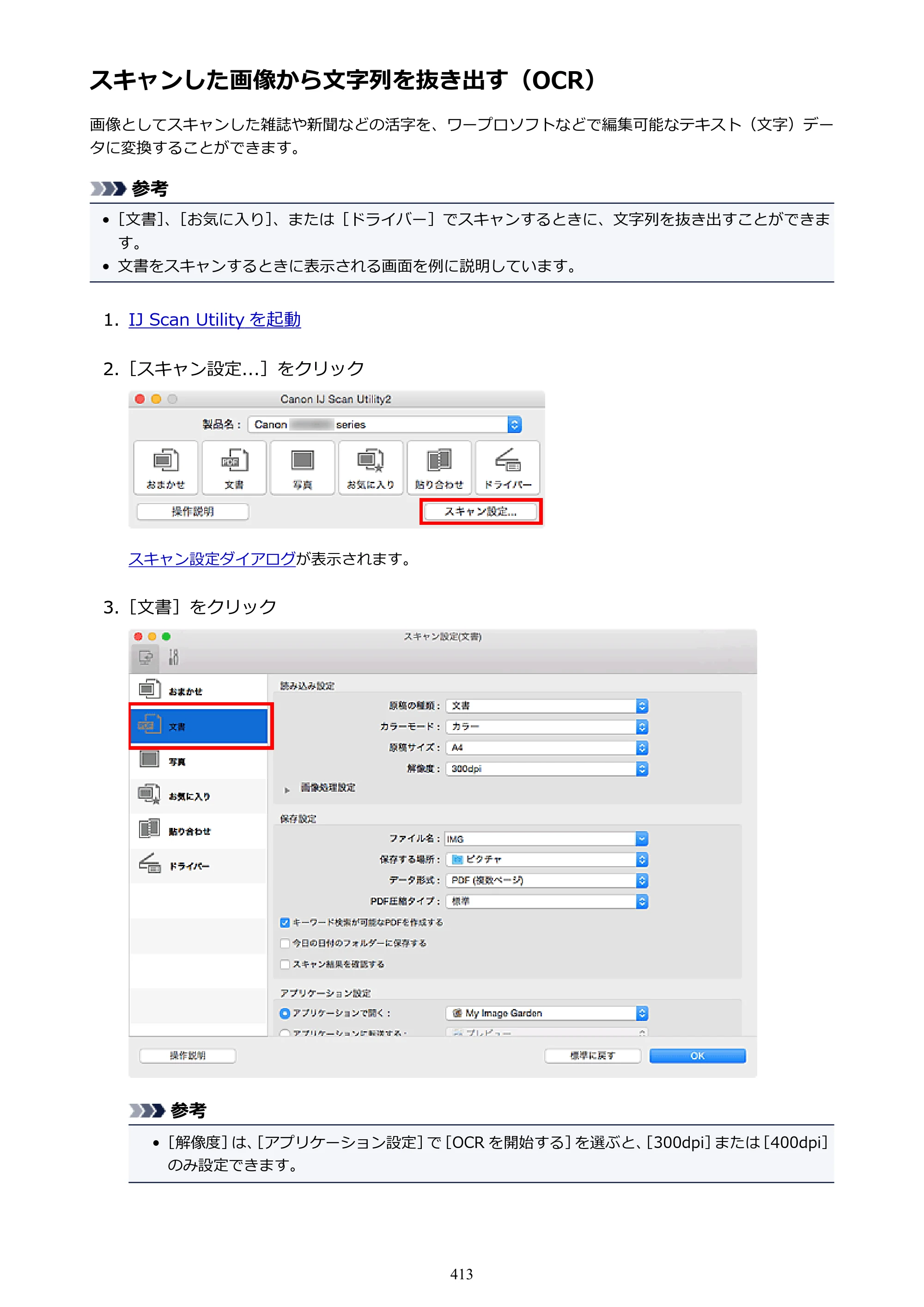Screen dimensions: 924x1307
Task: Open the スキャン設定ダイアログ link
Action: coord(212,559)
